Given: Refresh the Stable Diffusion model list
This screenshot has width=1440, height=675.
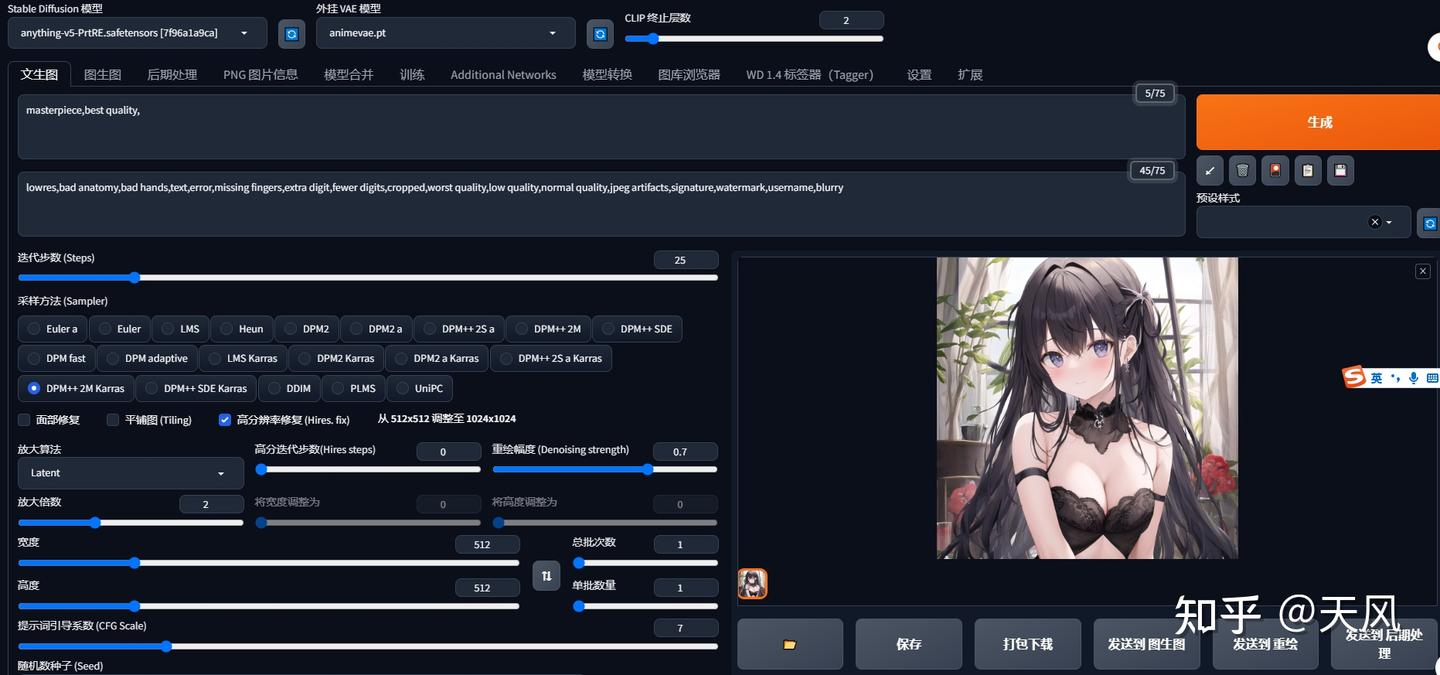Looking at the screenshot, I should pos(292,34).
